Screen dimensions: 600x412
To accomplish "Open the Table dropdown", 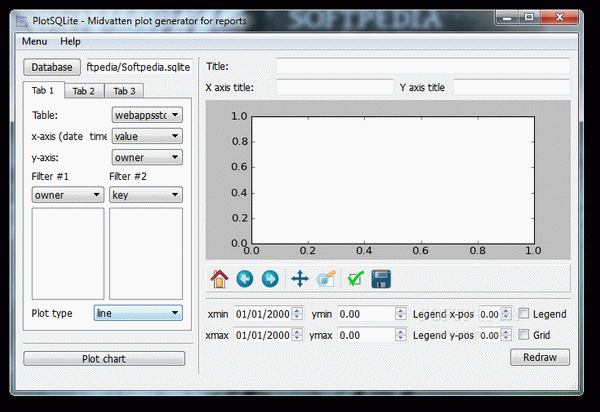I will click(x=147, y=115).
